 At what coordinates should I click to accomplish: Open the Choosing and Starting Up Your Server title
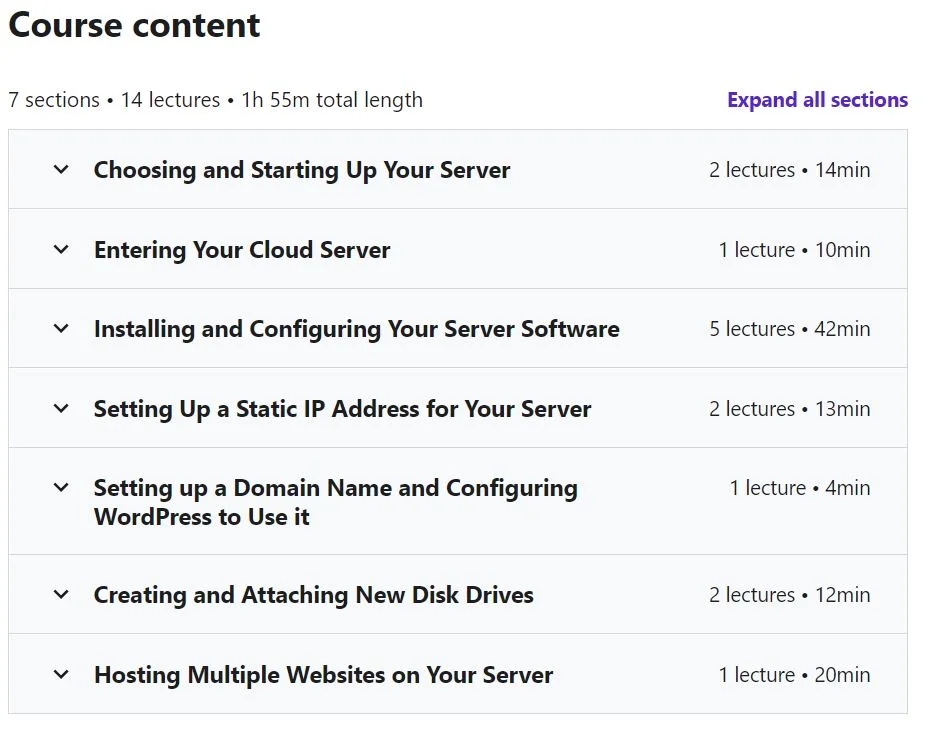point(302,170)
